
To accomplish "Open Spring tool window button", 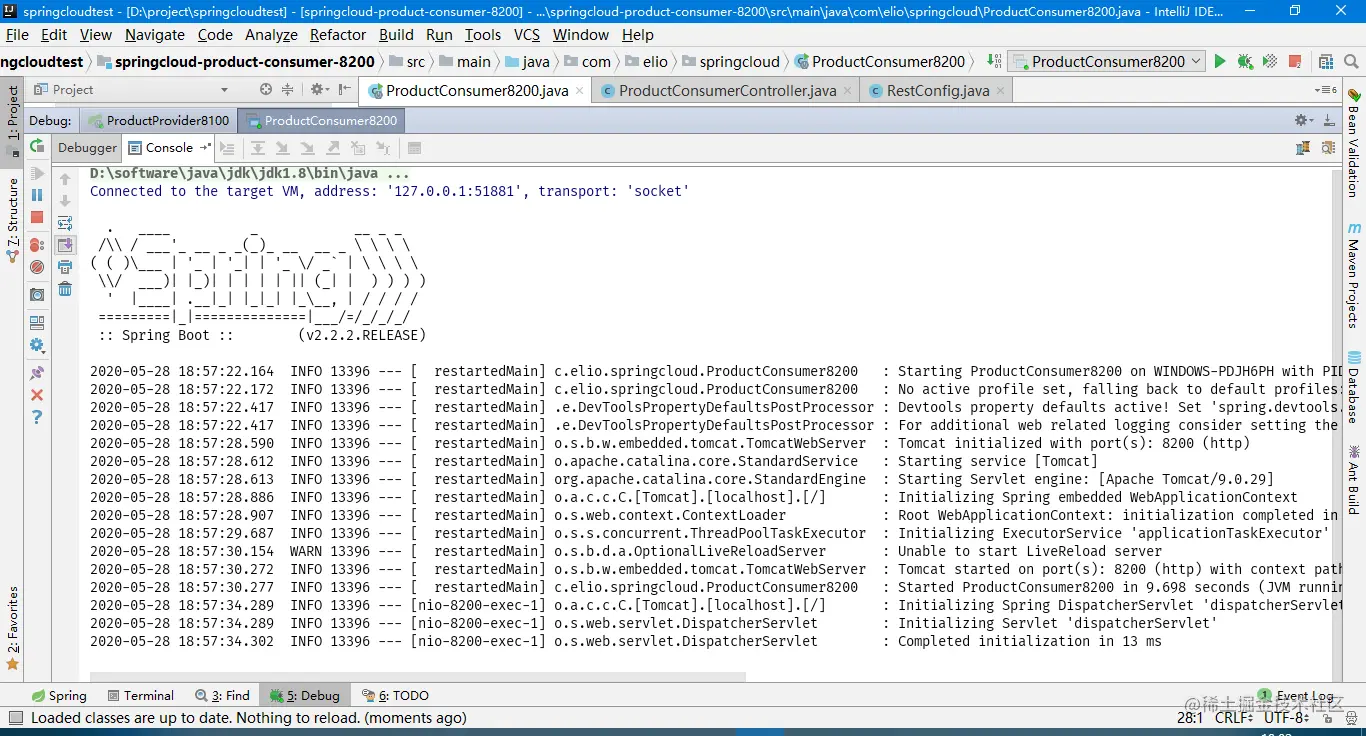I will pos(58,695).
